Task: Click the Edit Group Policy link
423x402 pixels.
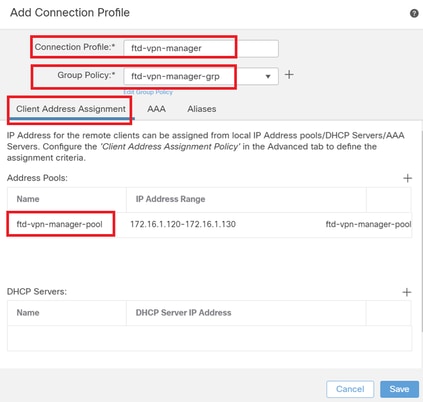Action: point(148,92)
